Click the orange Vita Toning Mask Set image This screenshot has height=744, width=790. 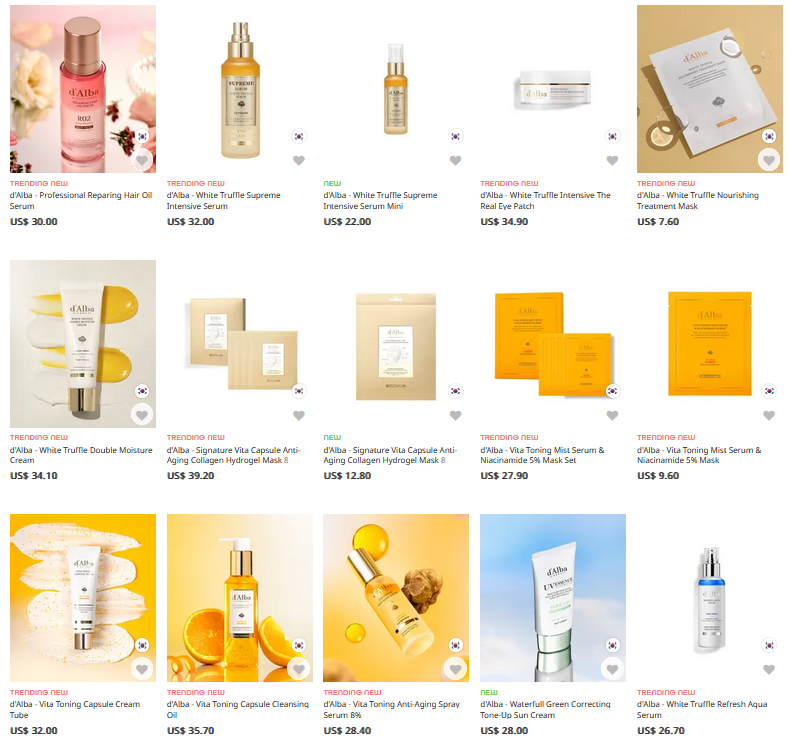553,344
